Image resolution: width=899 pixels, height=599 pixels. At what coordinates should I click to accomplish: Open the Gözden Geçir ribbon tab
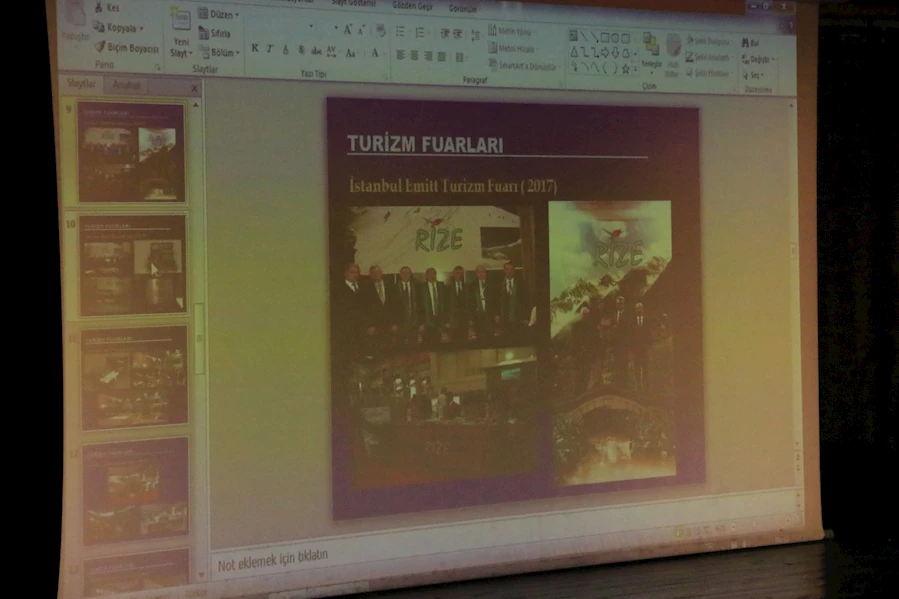(412, 6)
